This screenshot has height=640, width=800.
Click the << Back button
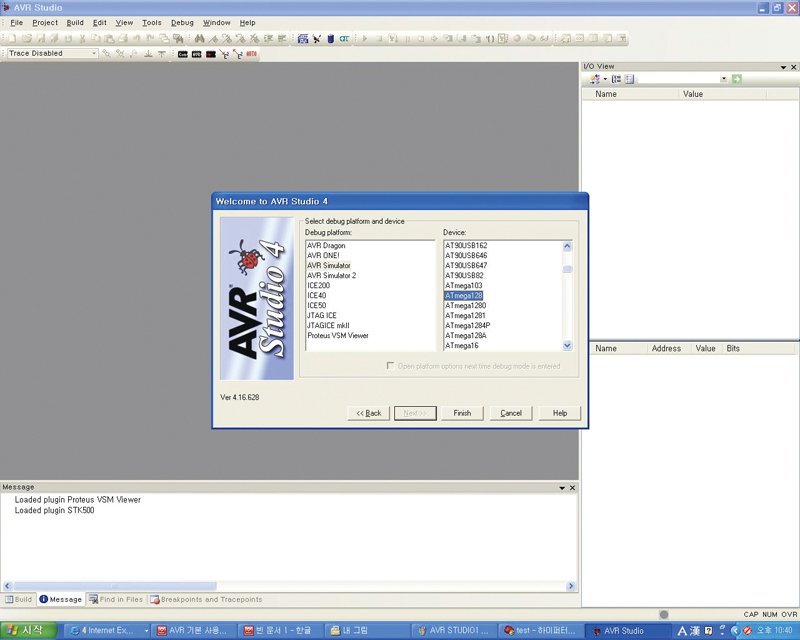(368, 413)
